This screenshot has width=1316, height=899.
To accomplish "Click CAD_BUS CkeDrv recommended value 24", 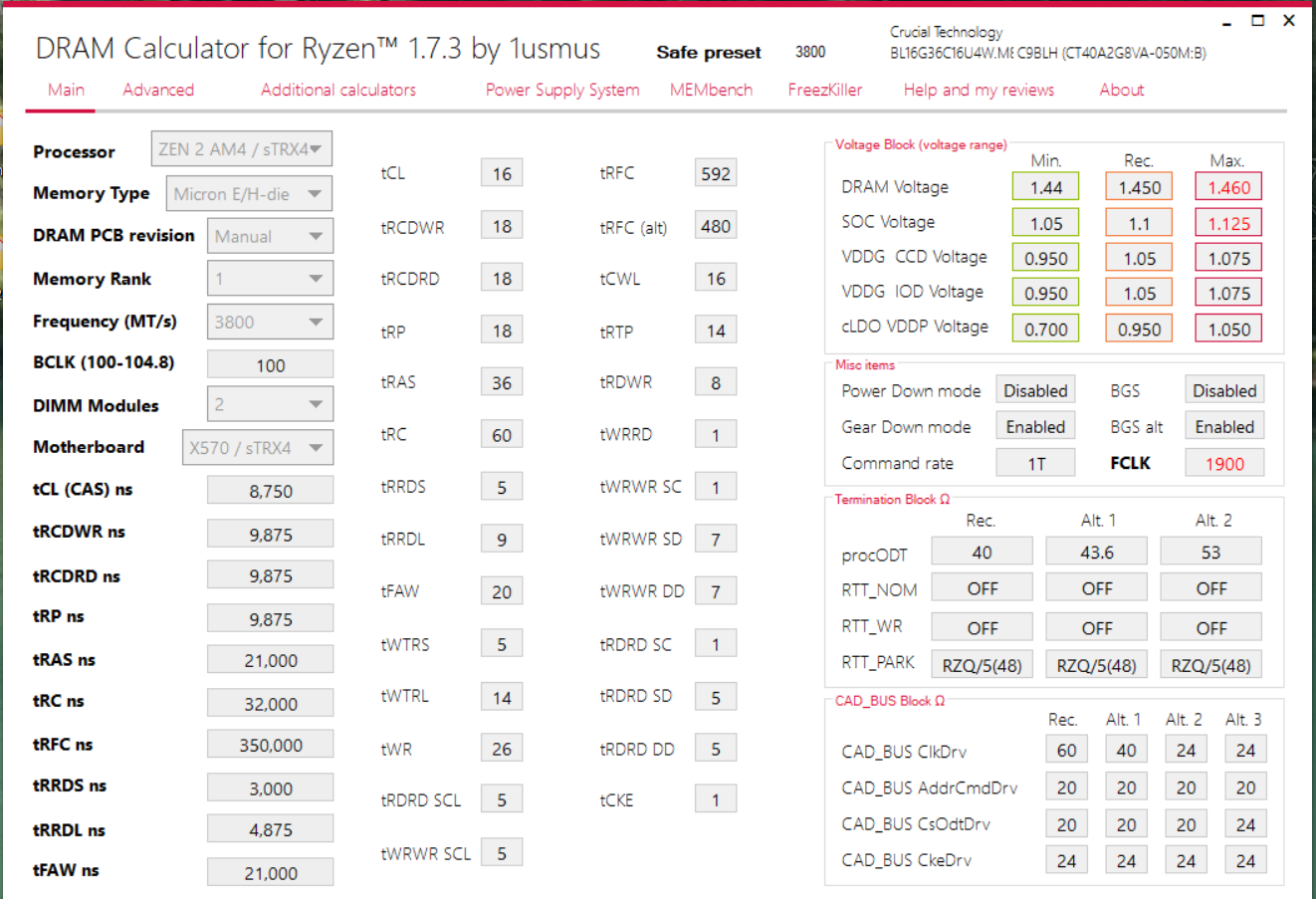I will 1066,860.
